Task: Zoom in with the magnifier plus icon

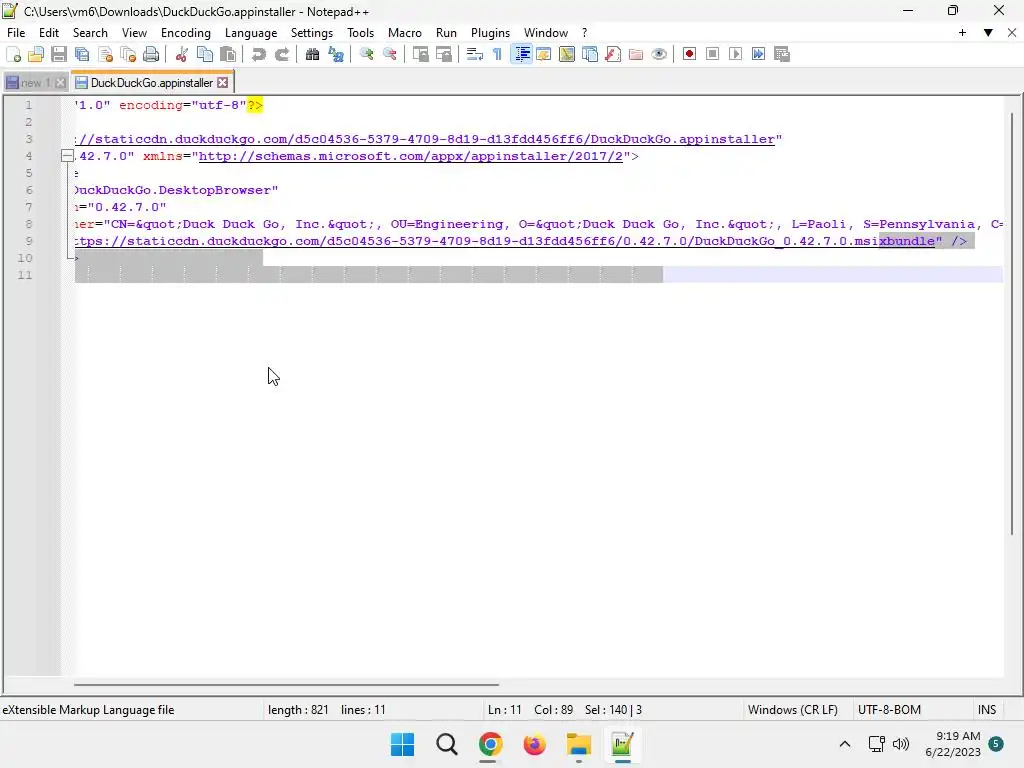Action: [x=366, y=54]
